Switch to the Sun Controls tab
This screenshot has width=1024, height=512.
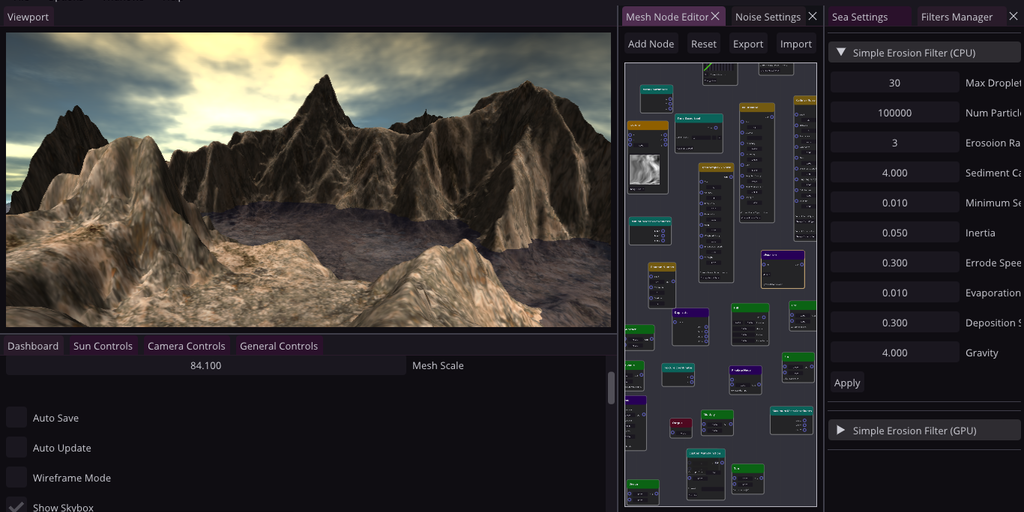coord(102,346)
